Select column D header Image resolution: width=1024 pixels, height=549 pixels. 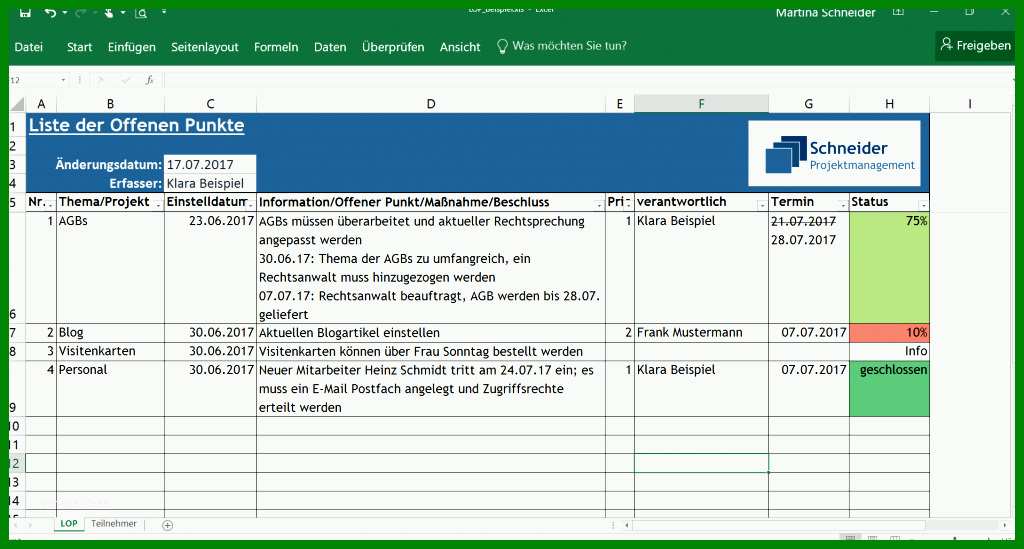coord(431,104)
